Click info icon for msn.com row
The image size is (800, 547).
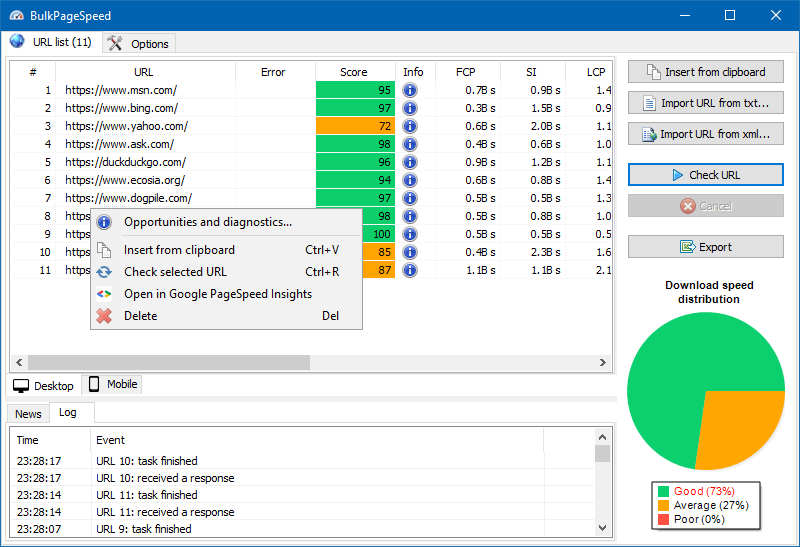tap(410, 90)
